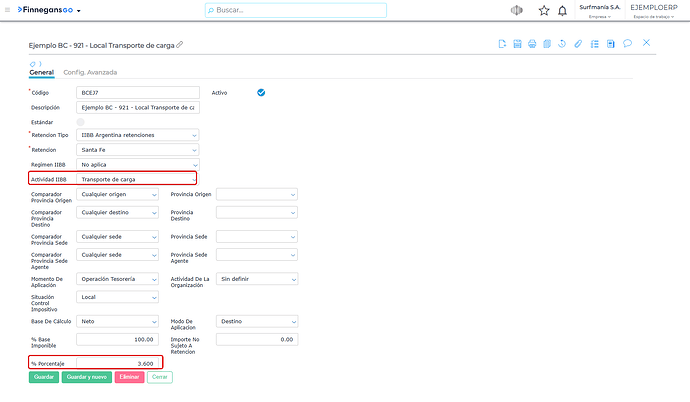Open the comments bubble icon
690x402 pixels.
[627, 43]
